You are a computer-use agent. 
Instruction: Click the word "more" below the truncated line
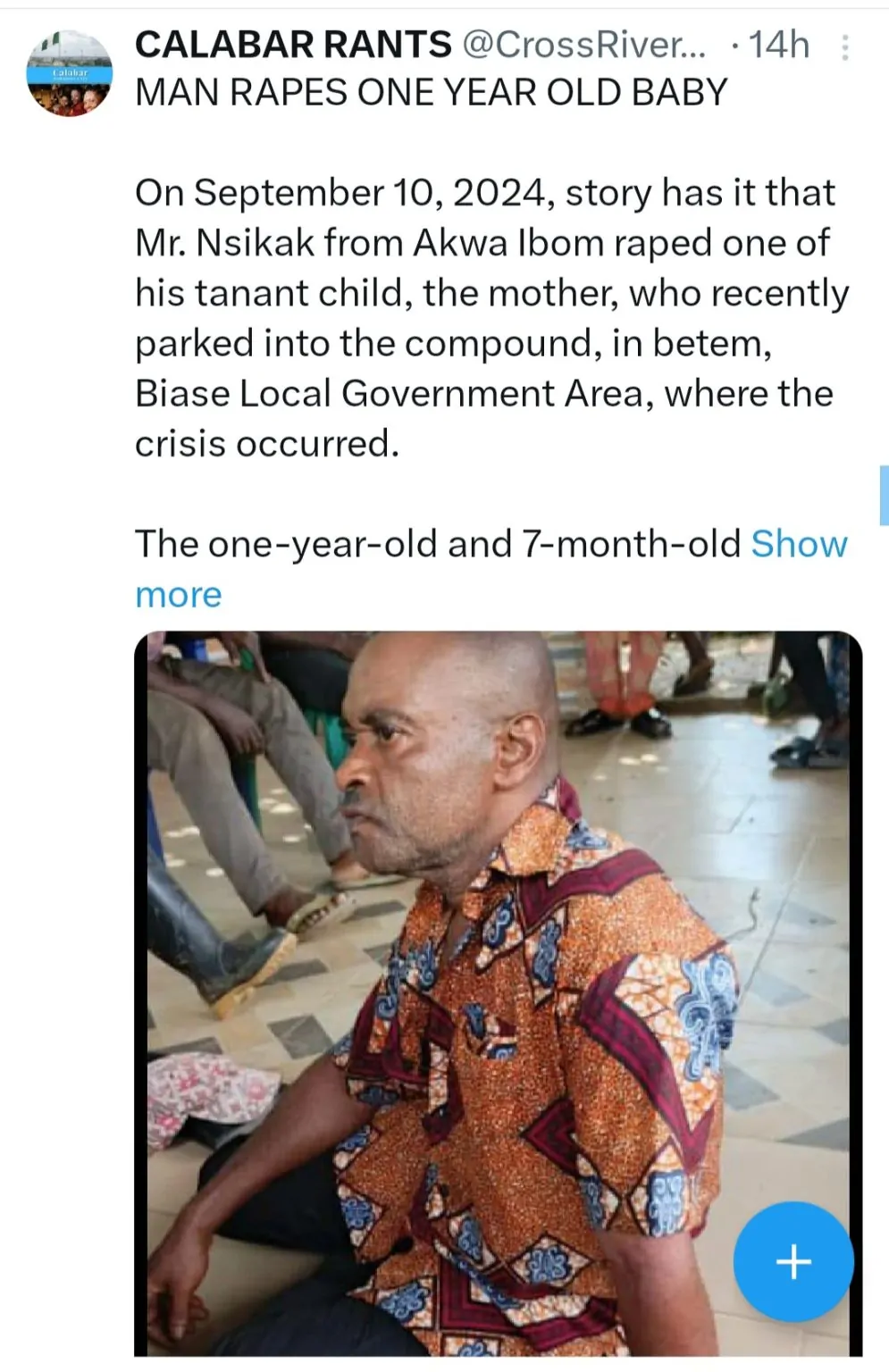[x=179, y=595]
